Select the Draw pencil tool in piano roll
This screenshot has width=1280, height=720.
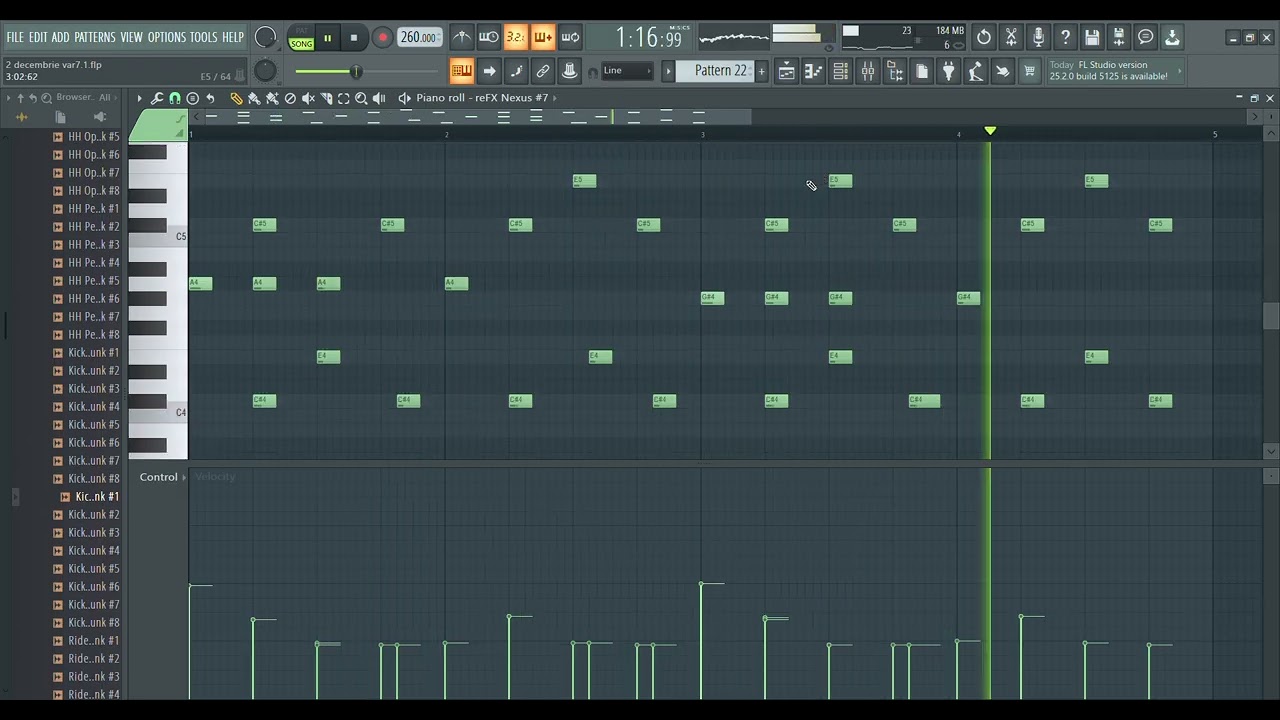coord(237,98)
